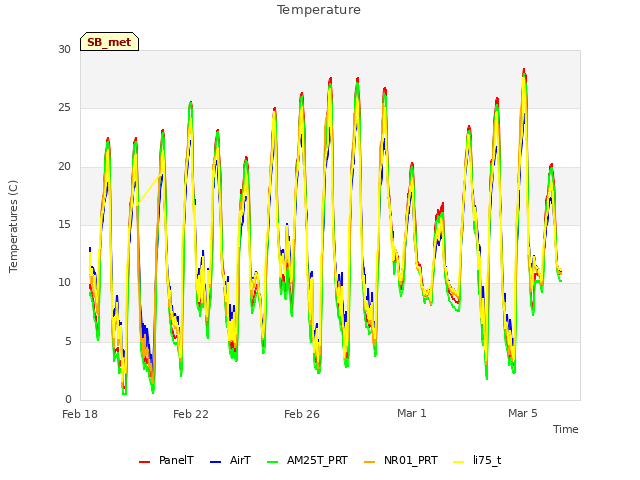Click the 10 y-axis tick label

pyautogui.click(x=64, y=283)
